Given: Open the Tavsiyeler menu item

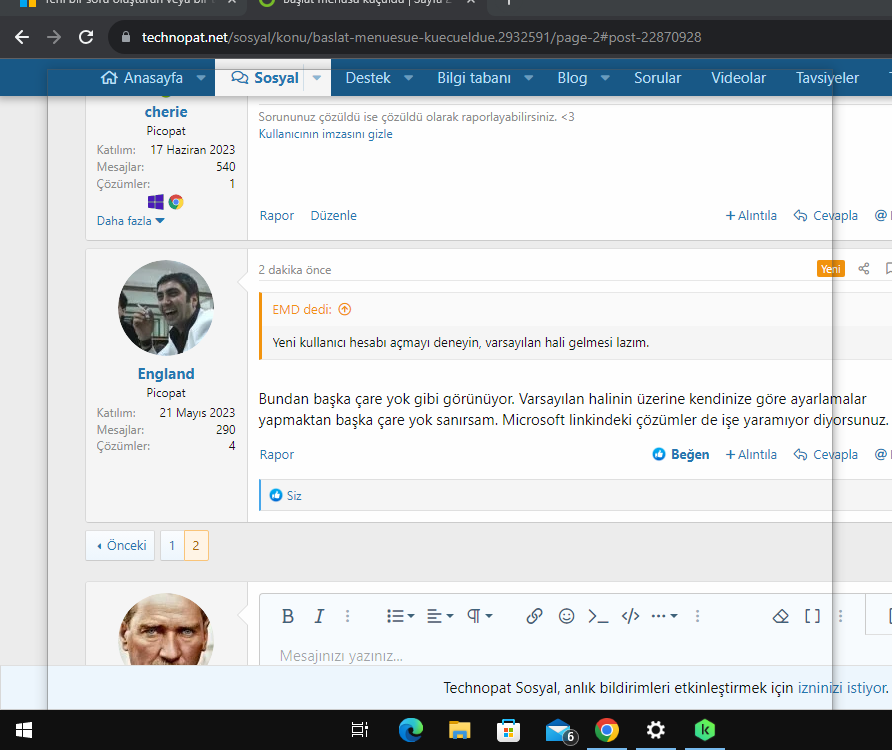Looking at the screenshot, I should 827,78.
